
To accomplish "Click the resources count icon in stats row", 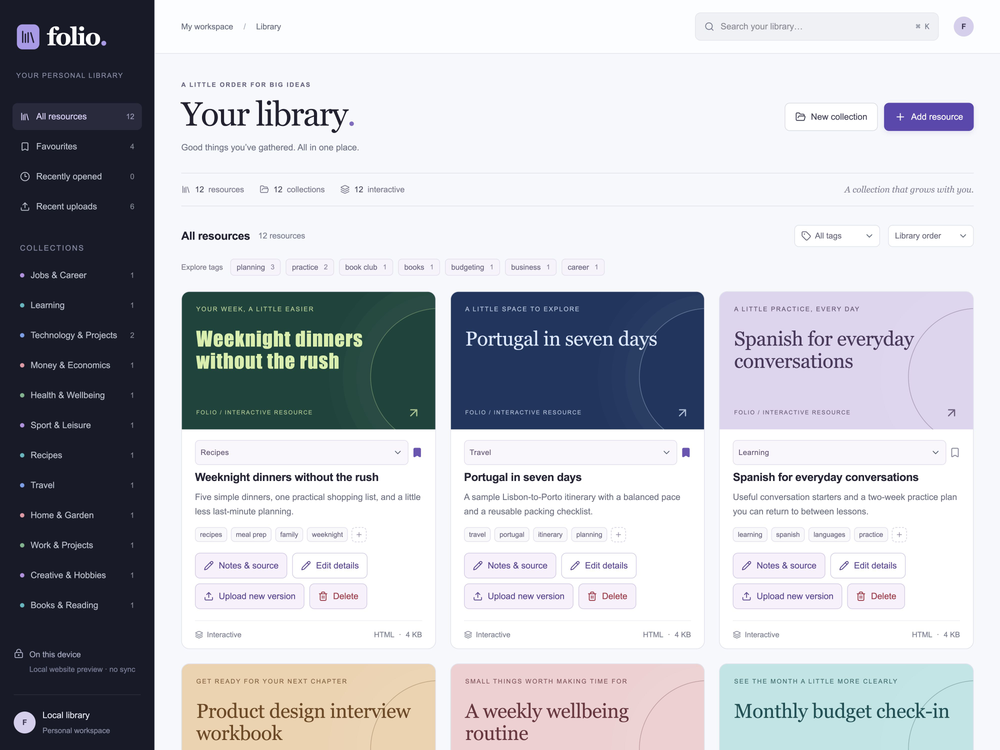I will click(186, 189).
